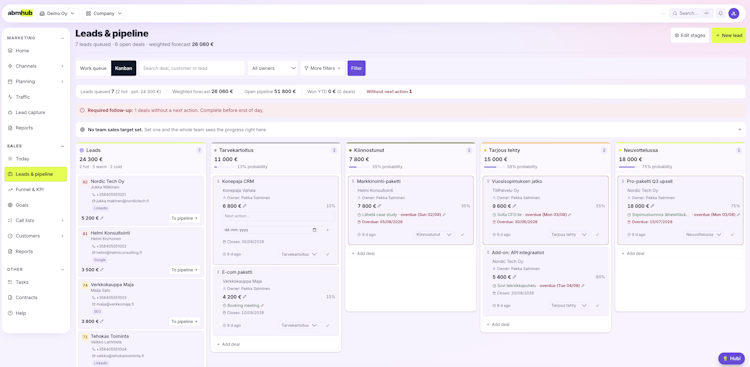Change stage dropdown on Markkinointi-paketti card
Image resolution: width=750 pixels, height=367 pixels.
[x=434, y=235]
